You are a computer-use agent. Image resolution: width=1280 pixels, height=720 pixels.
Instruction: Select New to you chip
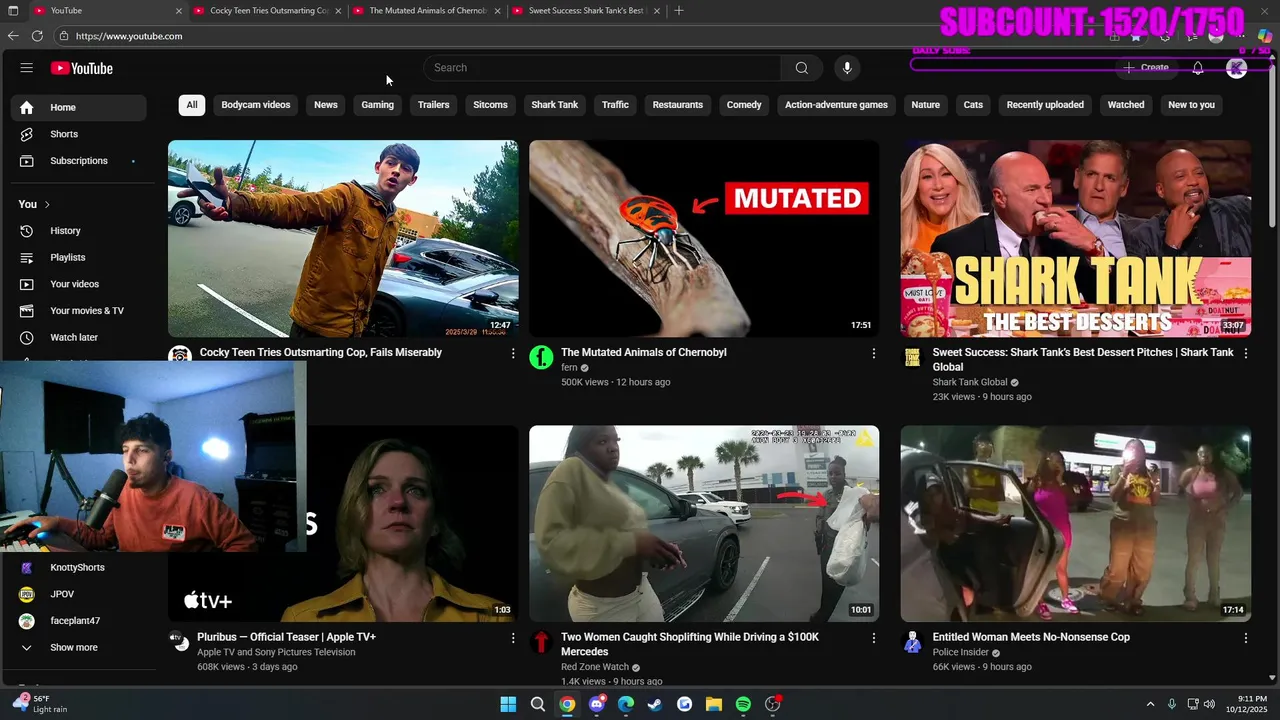(x=1192, y=105)
